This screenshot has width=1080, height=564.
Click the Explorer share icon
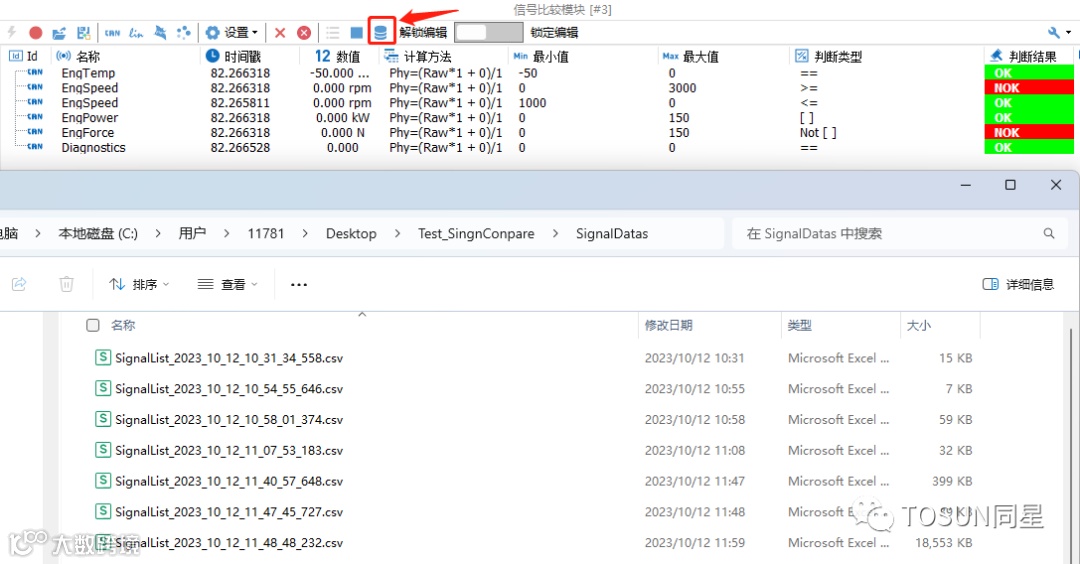point(19,284)
